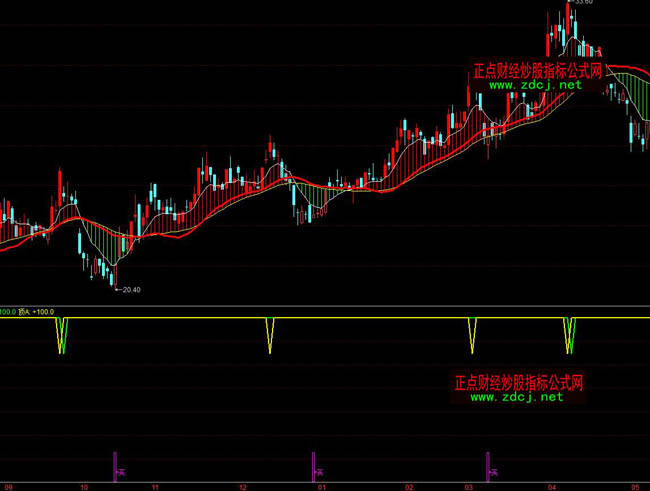
Task: Select the last purple buy signal marker
Action: point(488,463)
